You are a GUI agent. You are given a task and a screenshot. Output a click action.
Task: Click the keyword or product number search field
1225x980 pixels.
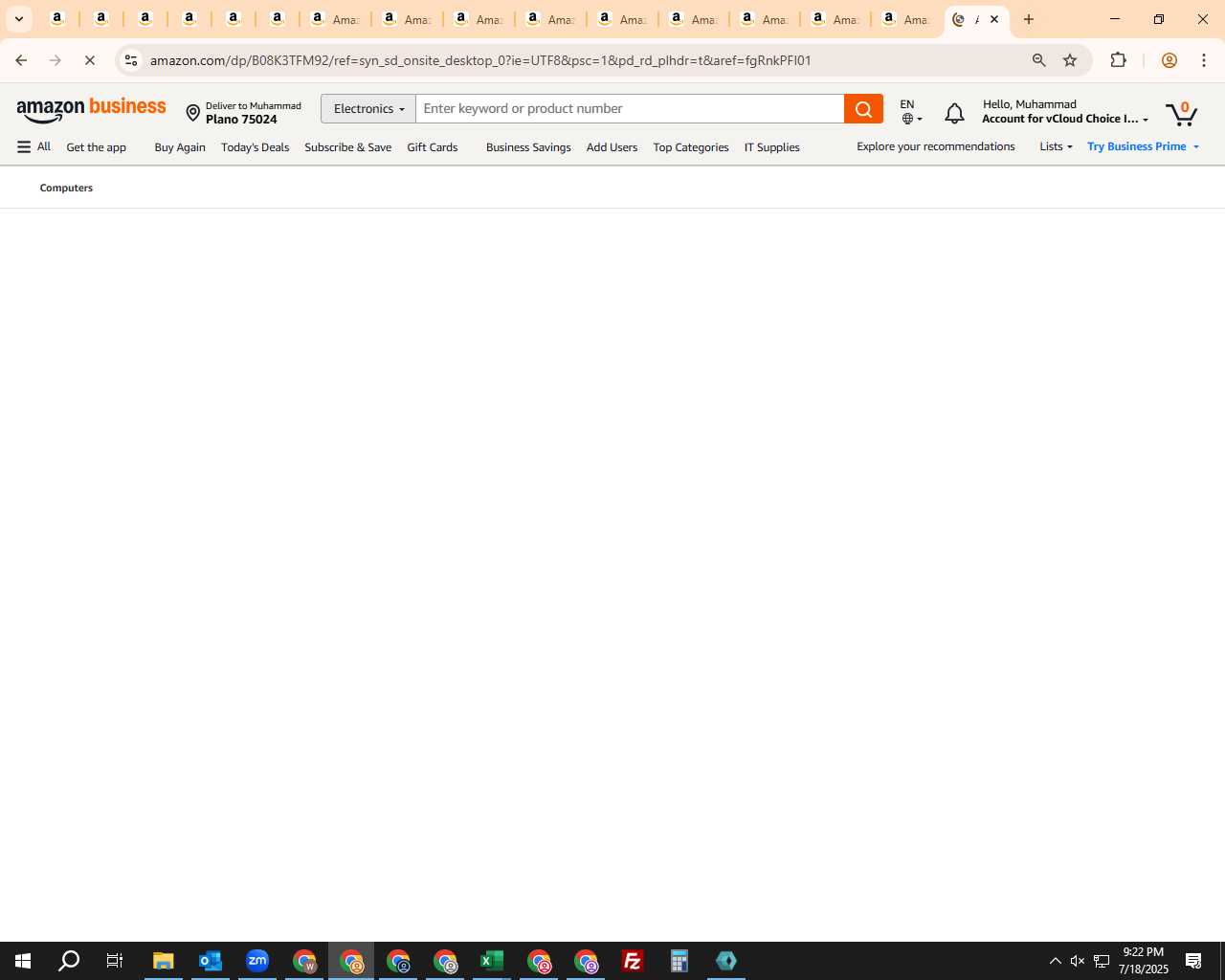pyautogui.click(x=630, y=109)
